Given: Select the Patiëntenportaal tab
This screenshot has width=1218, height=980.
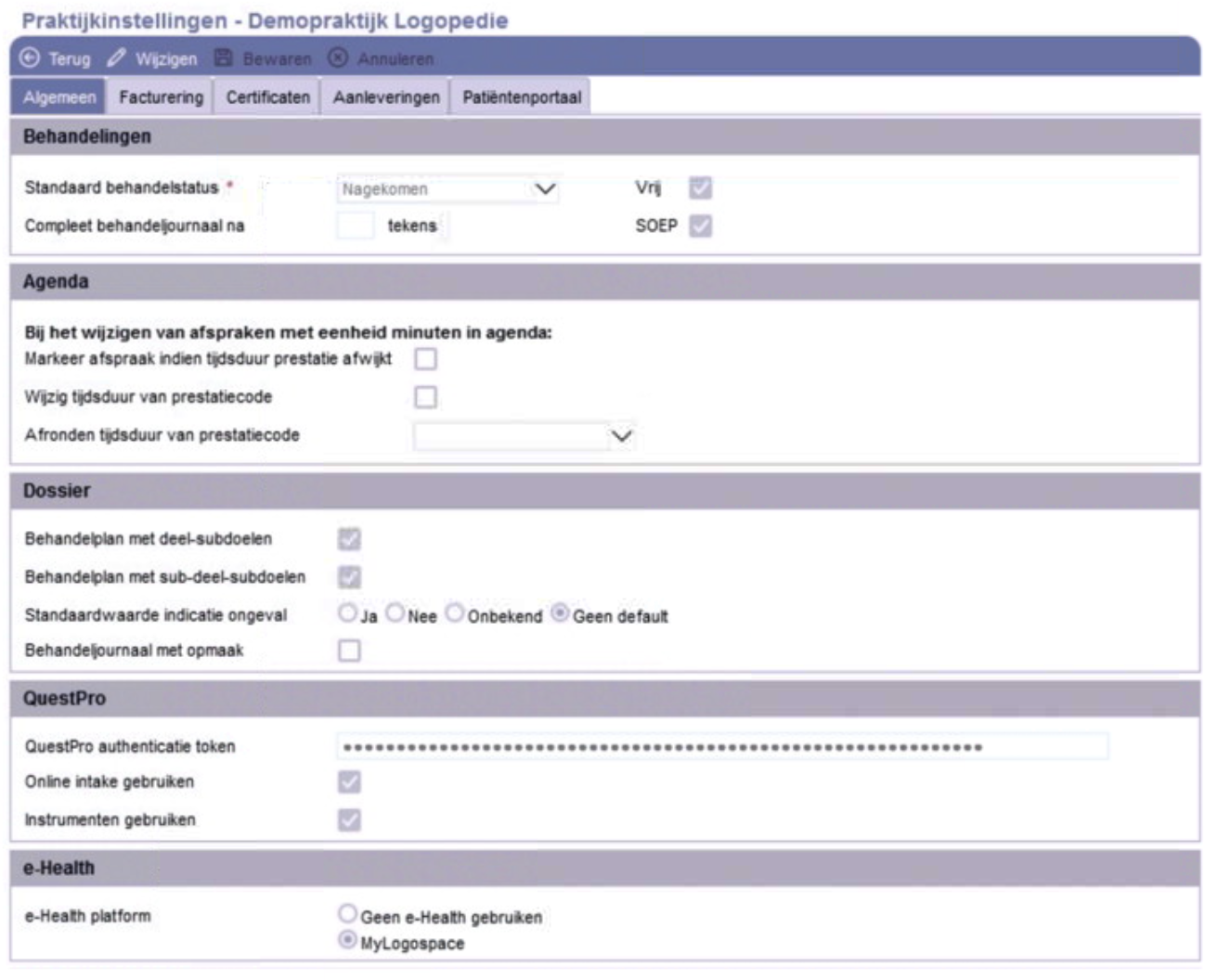Looking at the screenshot, I should (x=522, y=97).
